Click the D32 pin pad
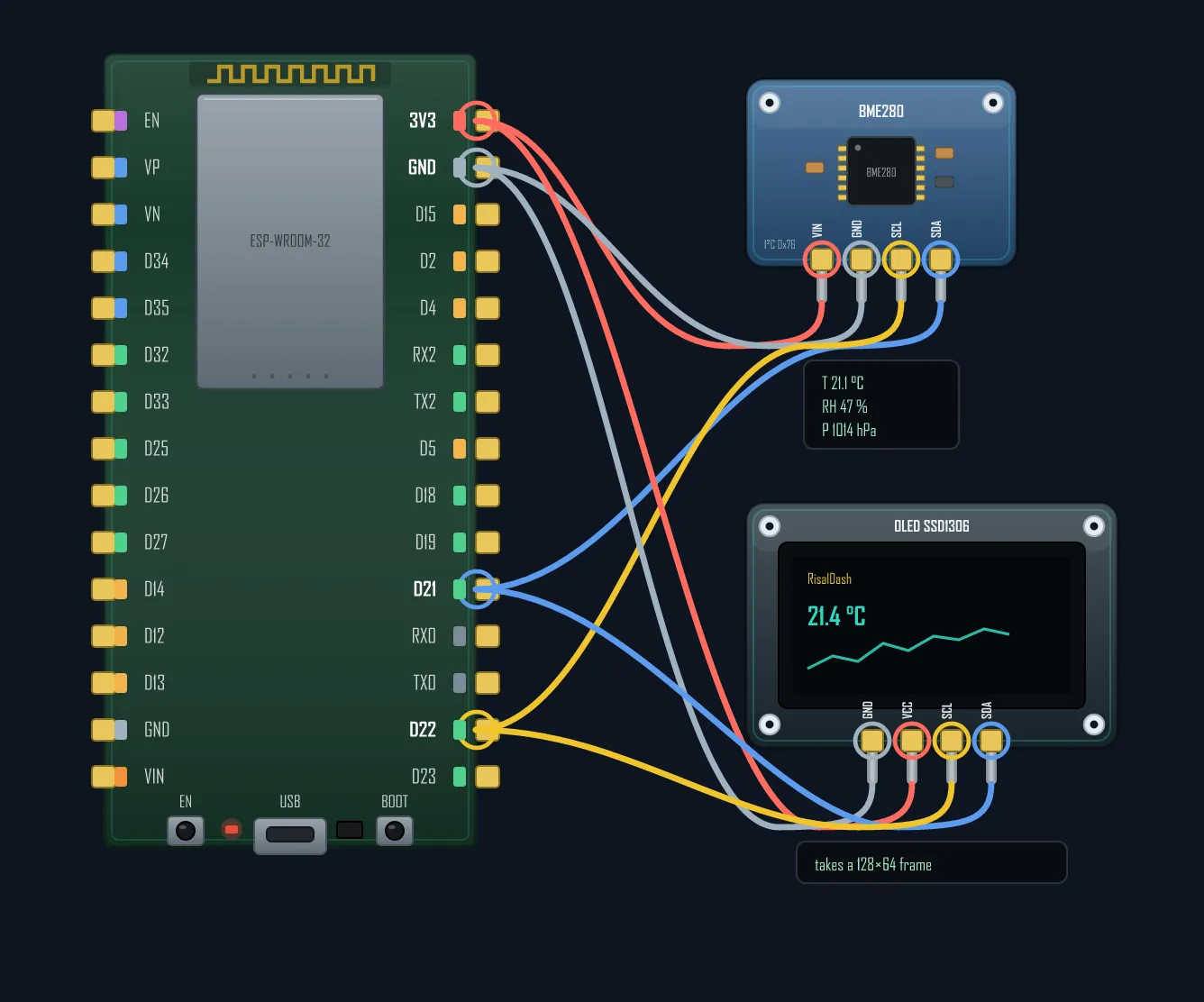Viewport: 1204px width, 1002px height. click(x=104, y=354)
